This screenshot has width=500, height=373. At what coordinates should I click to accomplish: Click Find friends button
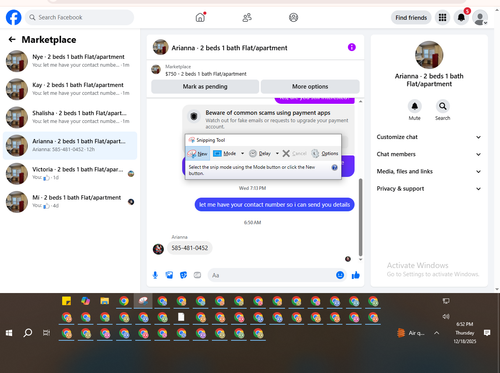click(x=411, y=17)
